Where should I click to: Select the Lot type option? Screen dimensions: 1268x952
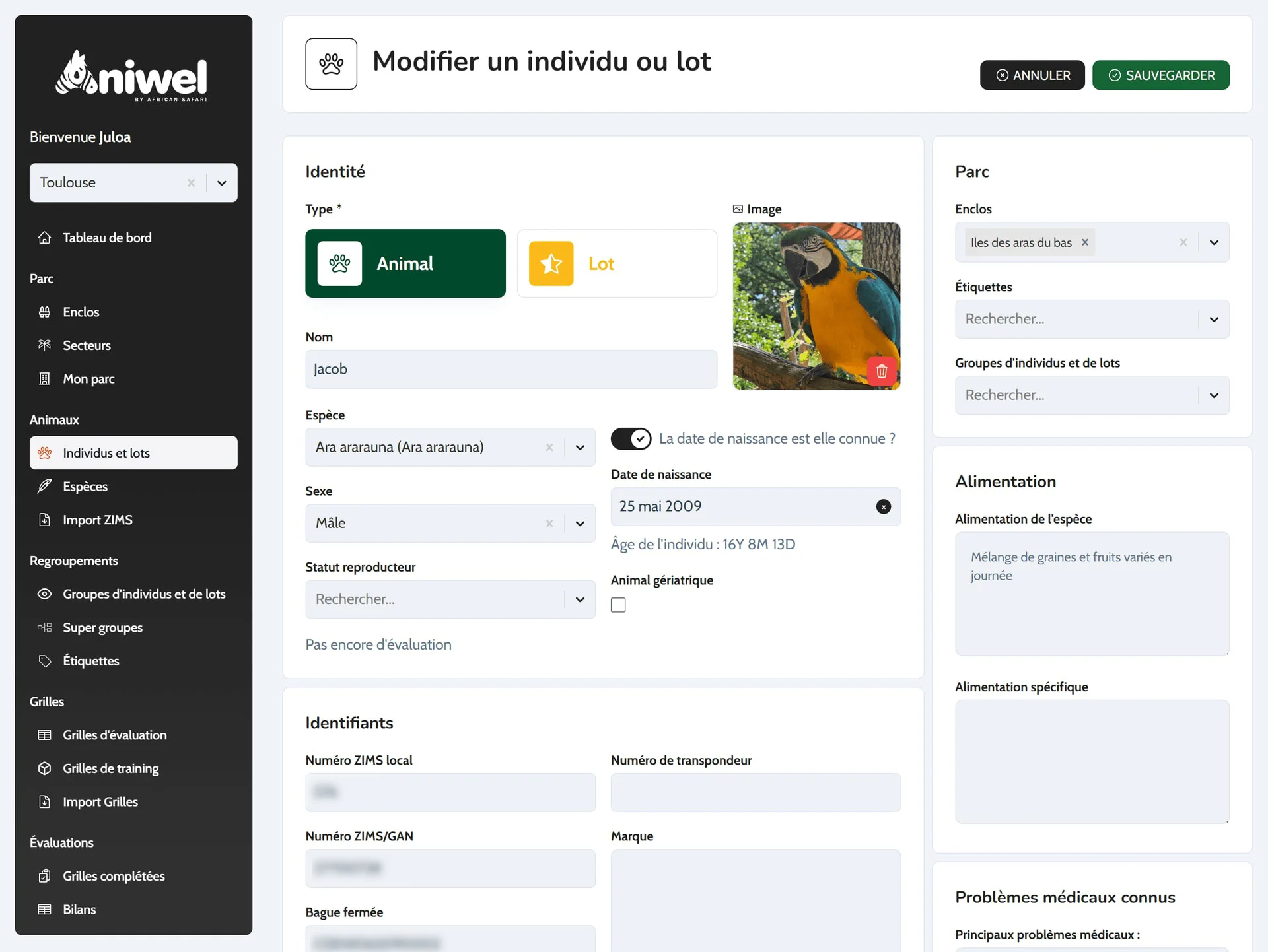coord(616,263)
